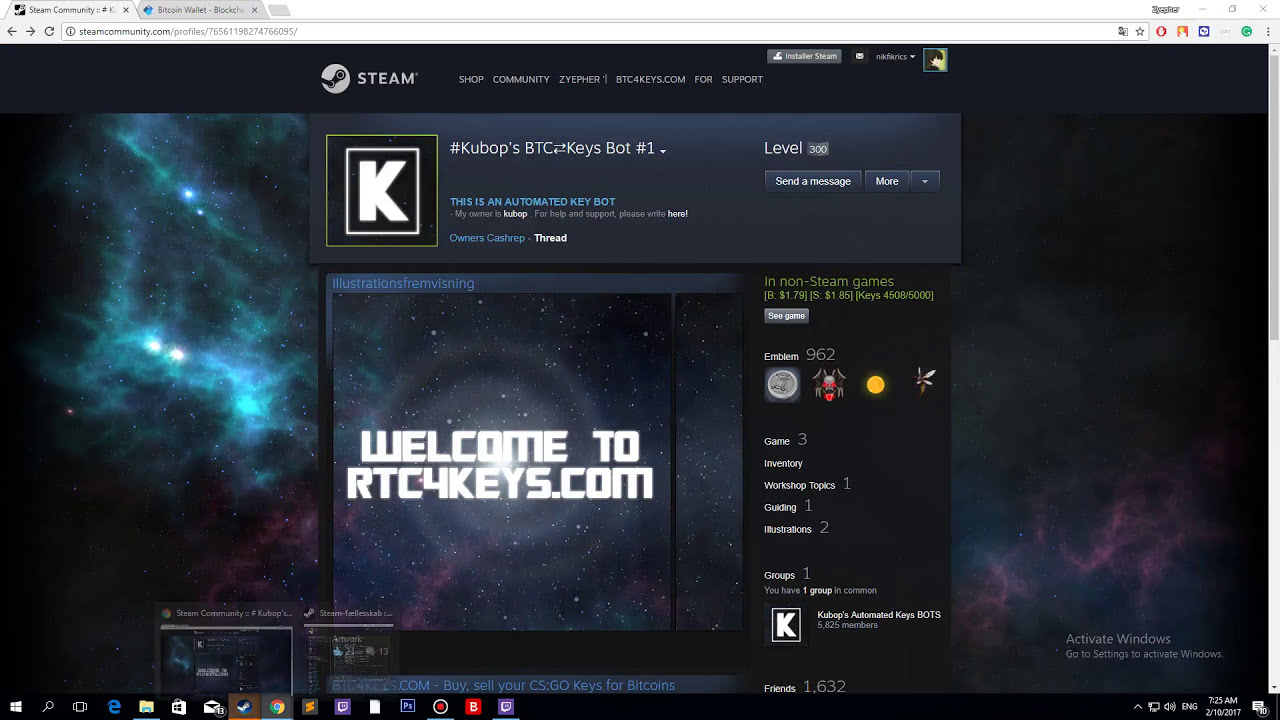The image size is (1280, 720).
Task: Click the page vertical scrollbar
Action: tap(1274, 200)
